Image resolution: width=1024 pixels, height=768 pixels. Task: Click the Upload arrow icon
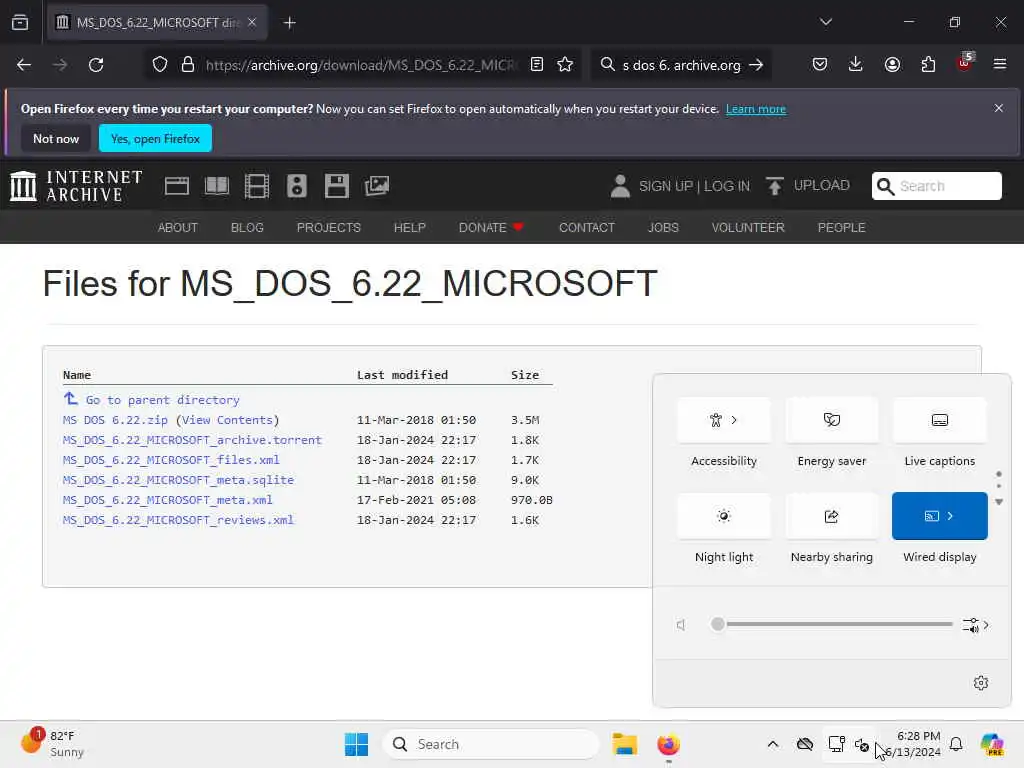775,186
